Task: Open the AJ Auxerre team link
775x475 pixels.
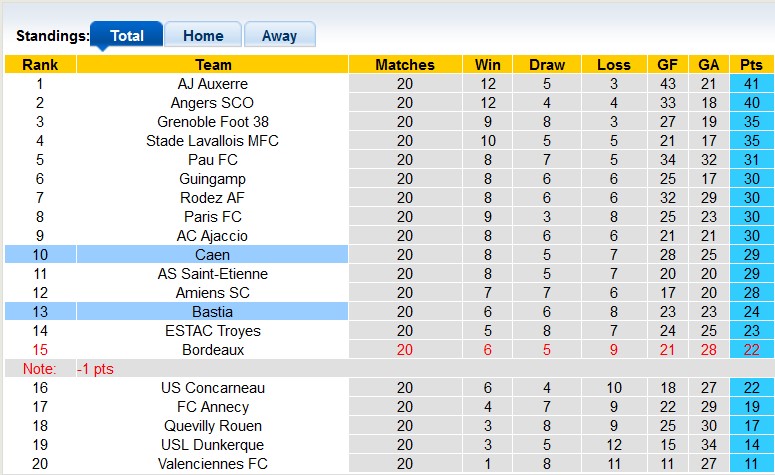Action: click(x=213, y=84)
